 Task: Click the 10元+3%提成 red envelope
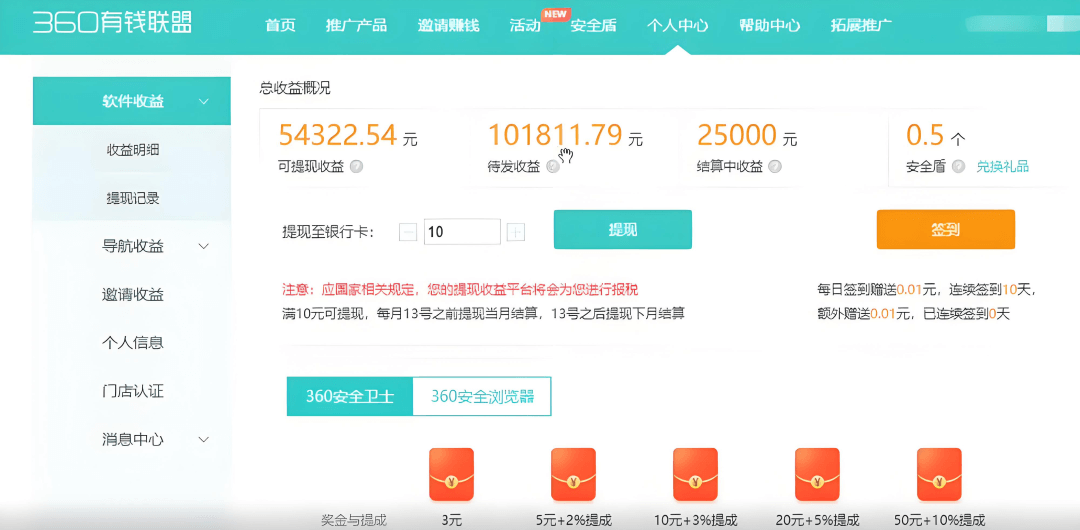(695, 474)
